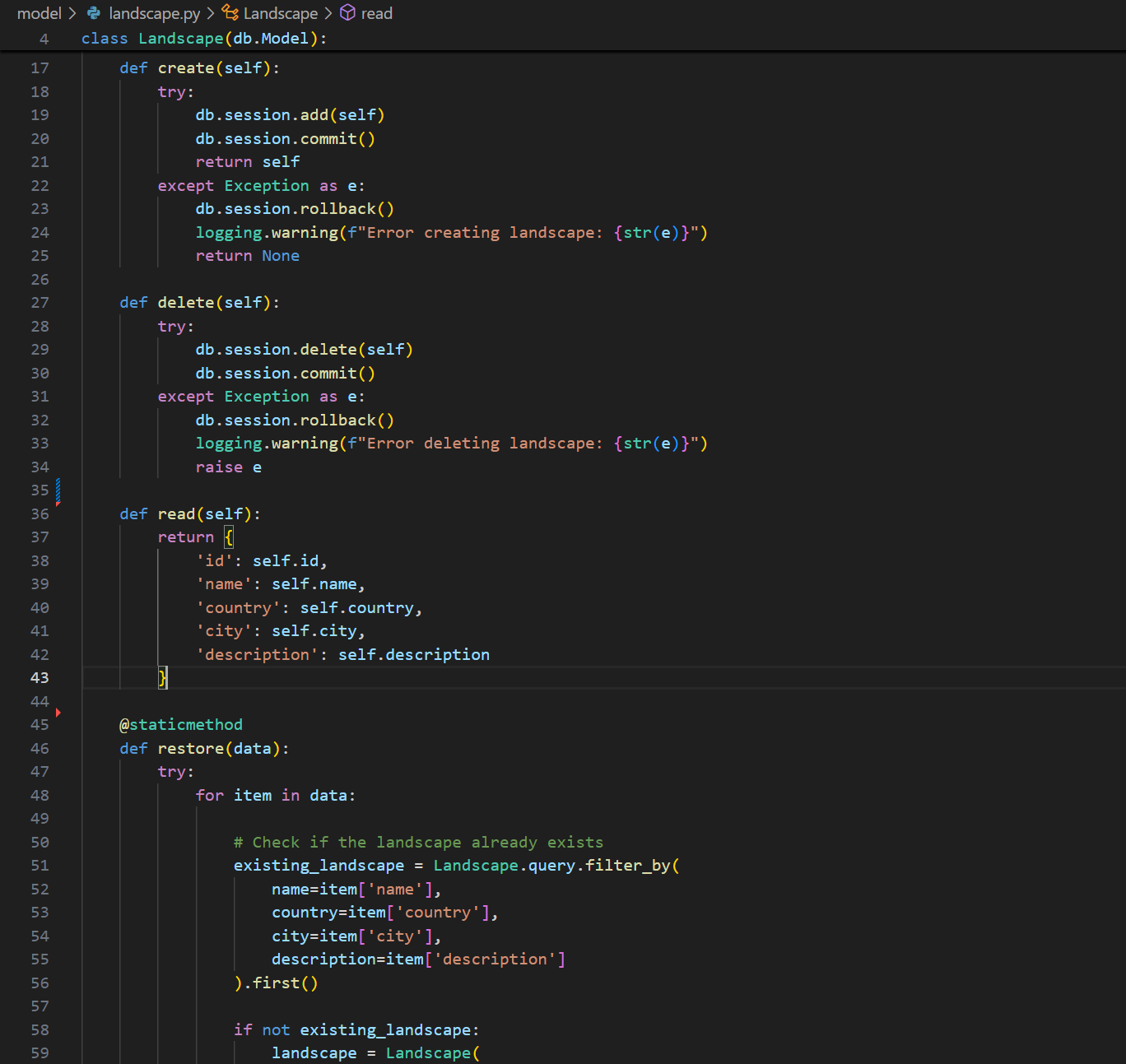Open the 'Landscape' class breadcrumb
The width and height of the screenshot is (1126, 1064).
(280, 13)
